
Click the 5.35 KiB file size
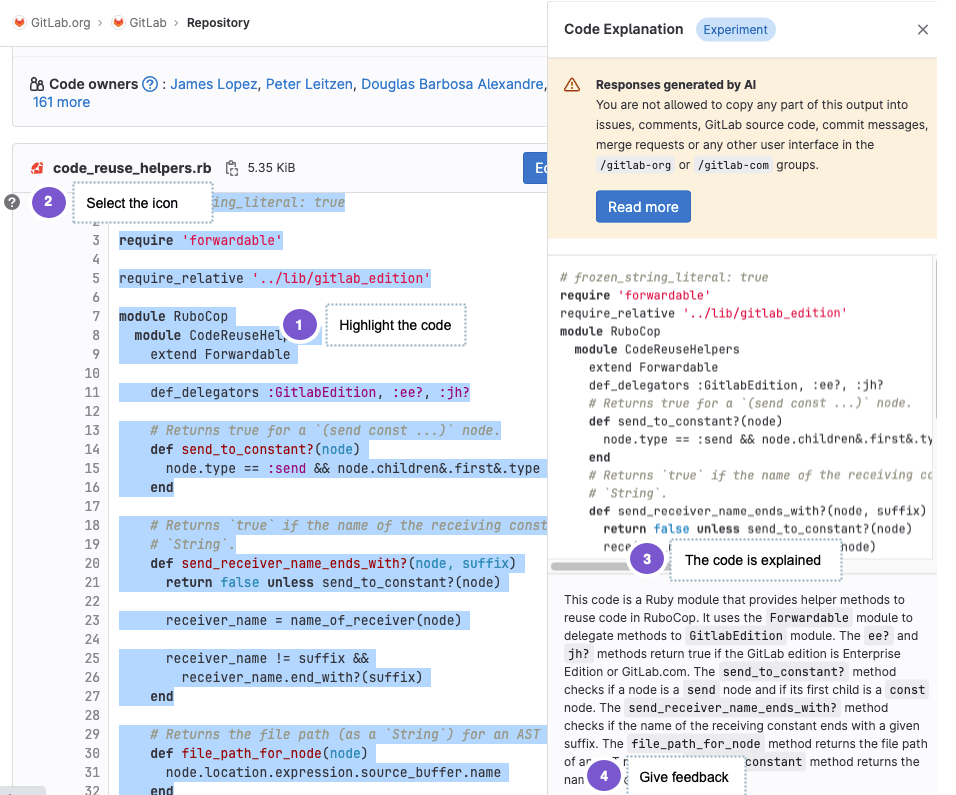click(x=271, y=168)
